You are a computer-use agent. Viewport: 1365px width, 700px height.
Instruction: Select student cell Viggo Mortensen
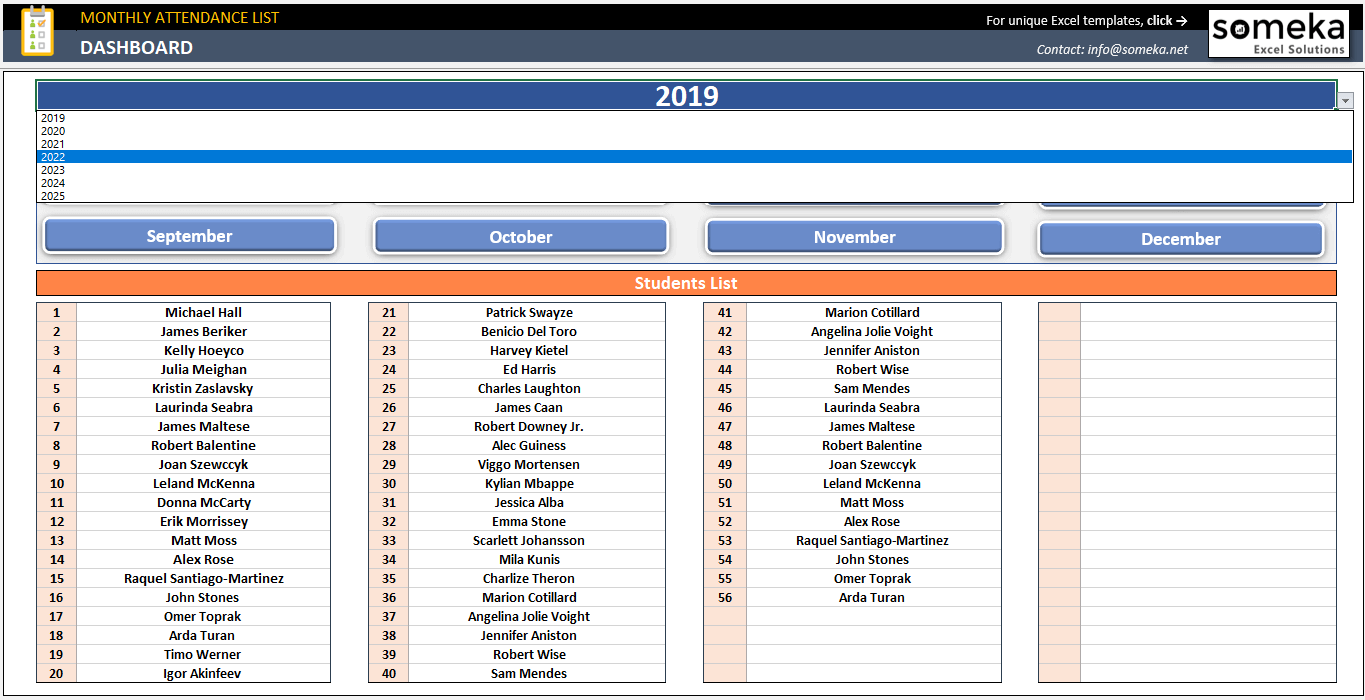tap(537, 465)
